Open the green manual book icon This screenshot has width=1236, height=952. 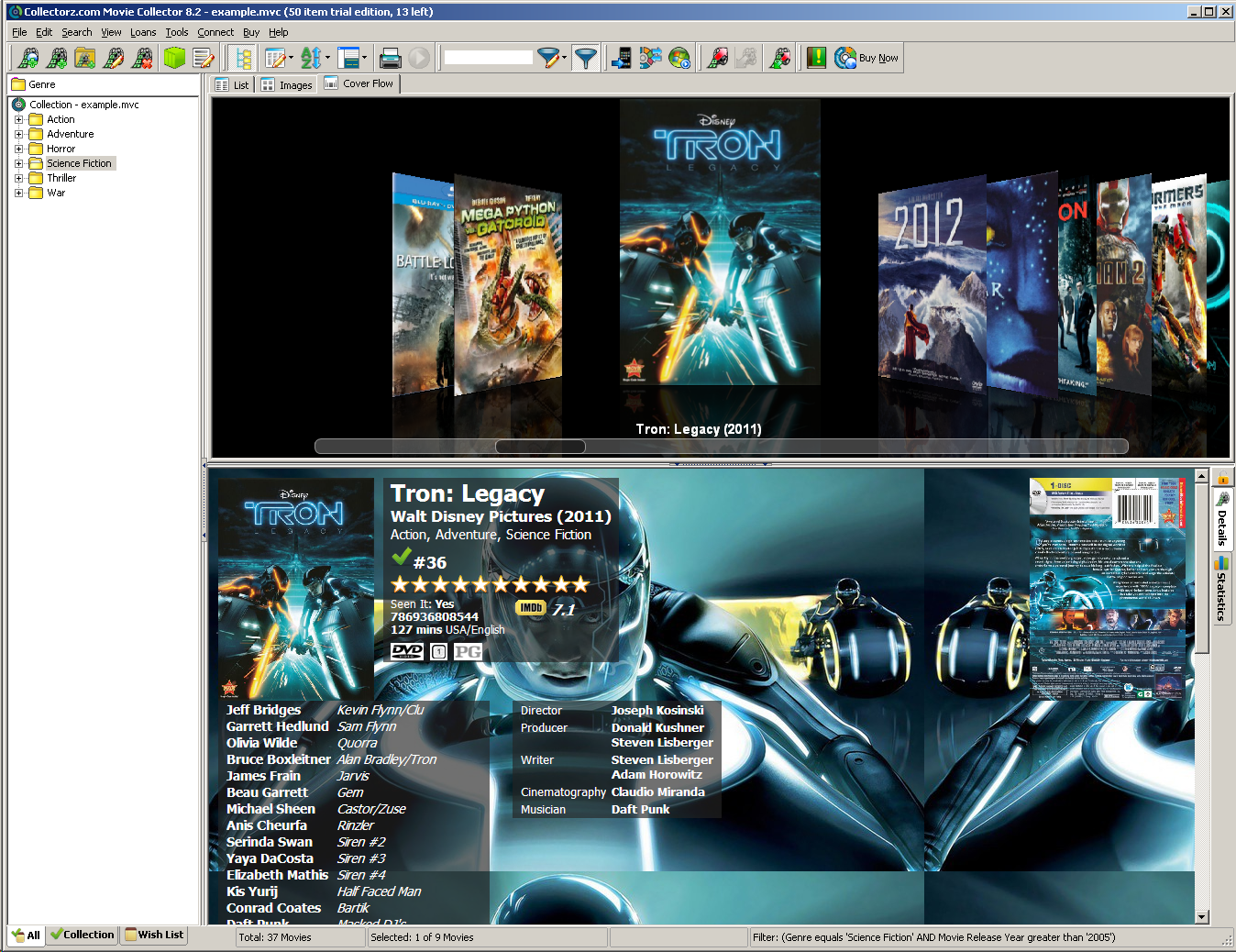click(816, 58)
